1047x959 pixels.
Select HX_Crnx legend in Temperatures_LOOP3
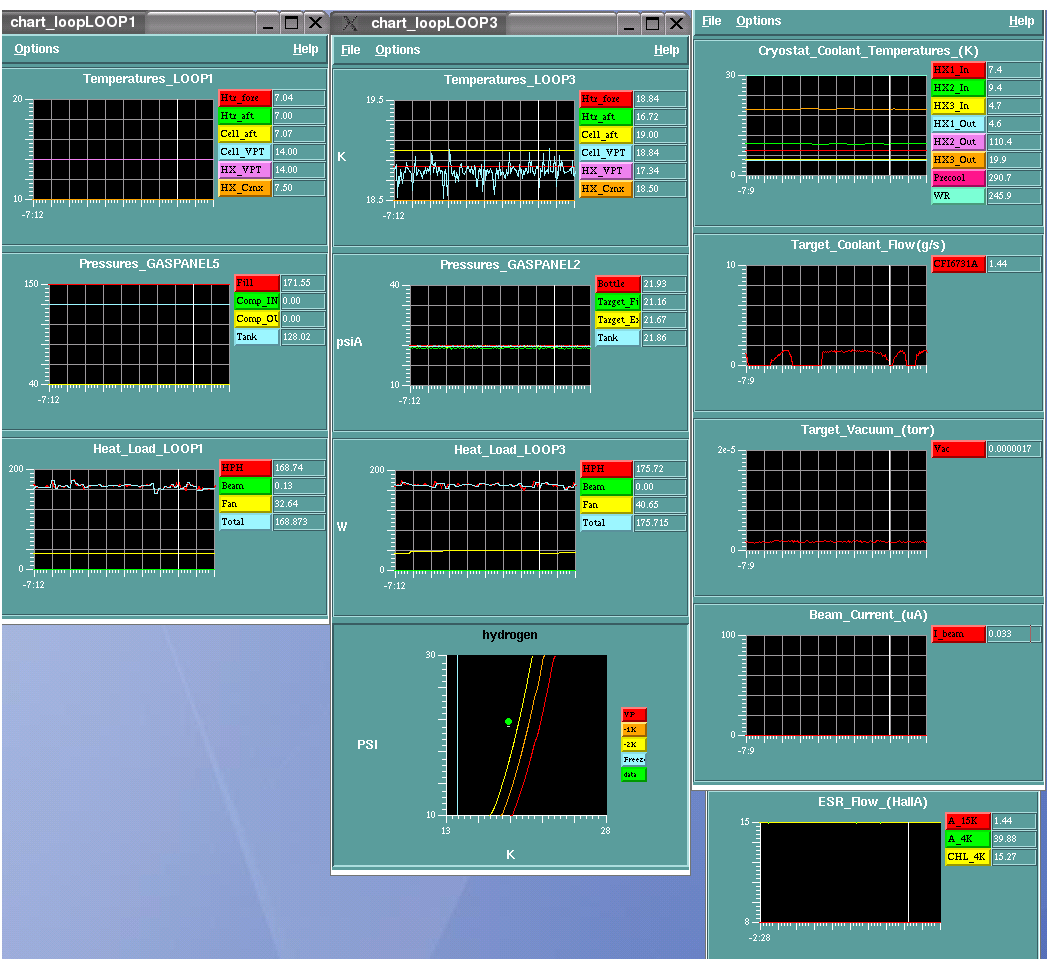coord(606,189)
